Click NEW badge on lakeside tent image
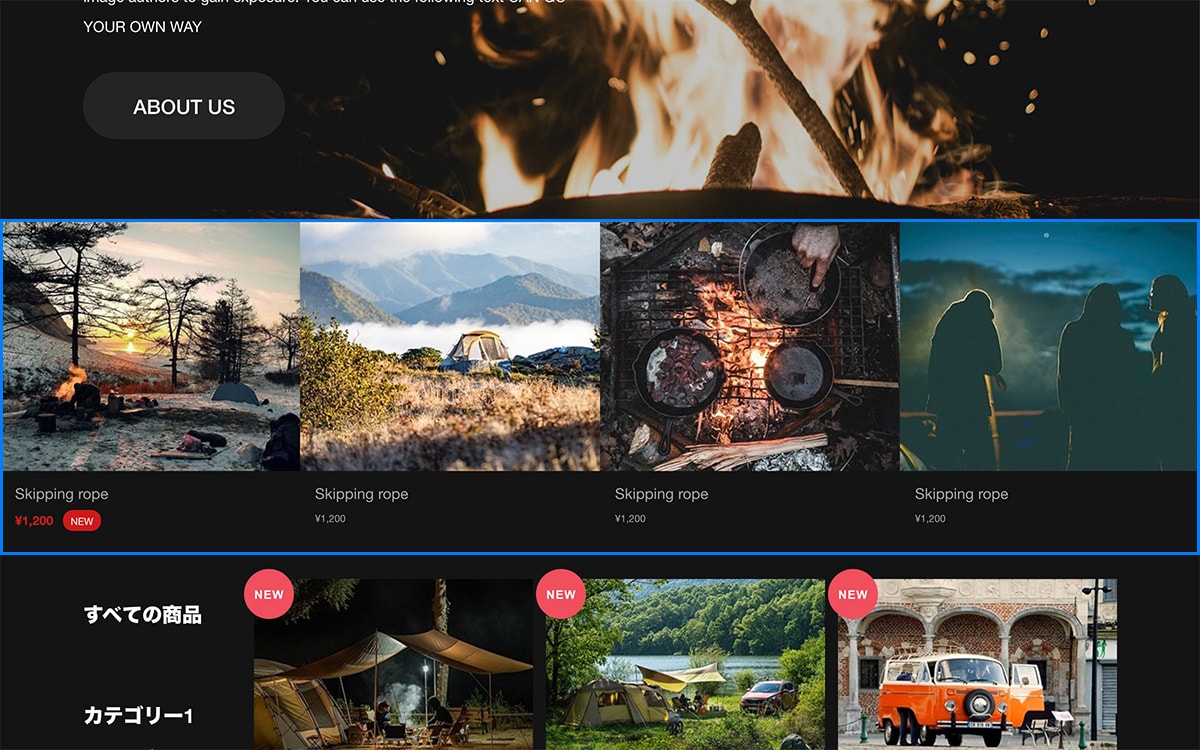The image size is (1200, 750). click(x=561, y=594)
